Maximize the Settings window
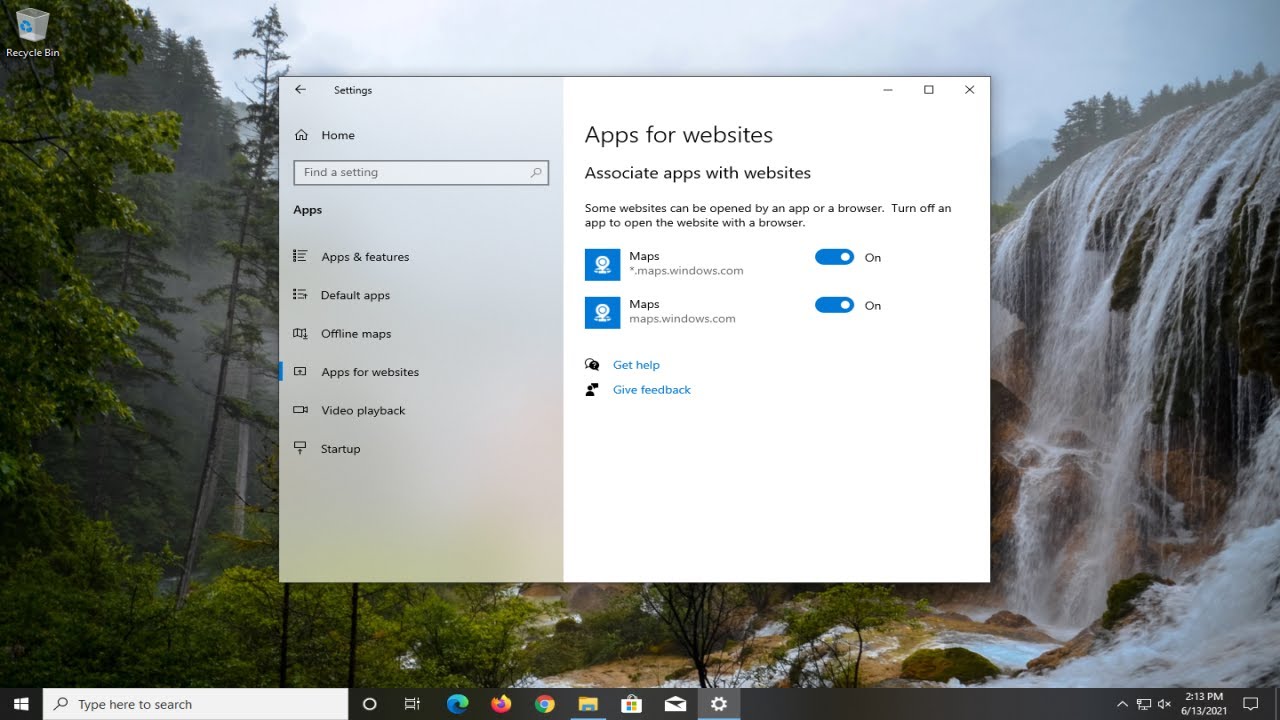The image size is (1280, 720). [928, 90]
